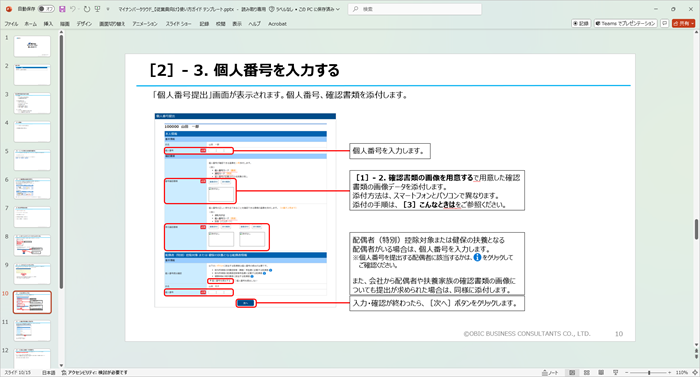Click the OBIC BUSINESS CONSULTANTS footer text
Image resolution: width=700 pixels, height=377 pixels.
point(527,334)
